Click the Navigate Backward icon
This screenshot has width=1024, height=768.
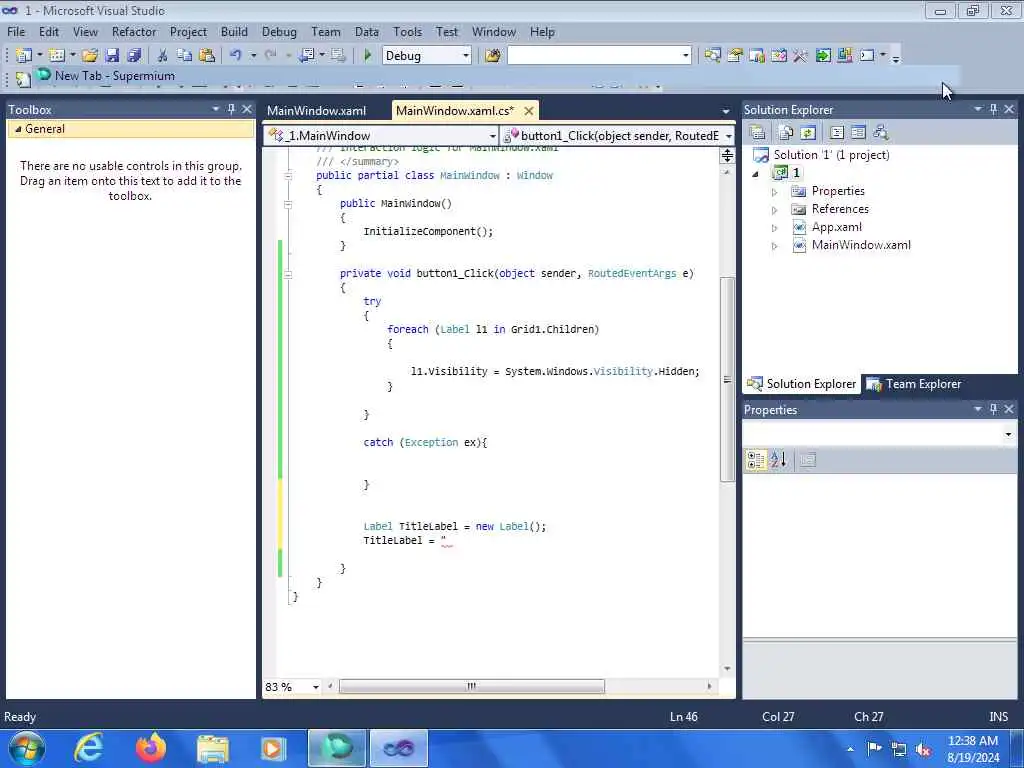[x=306, y=56]
